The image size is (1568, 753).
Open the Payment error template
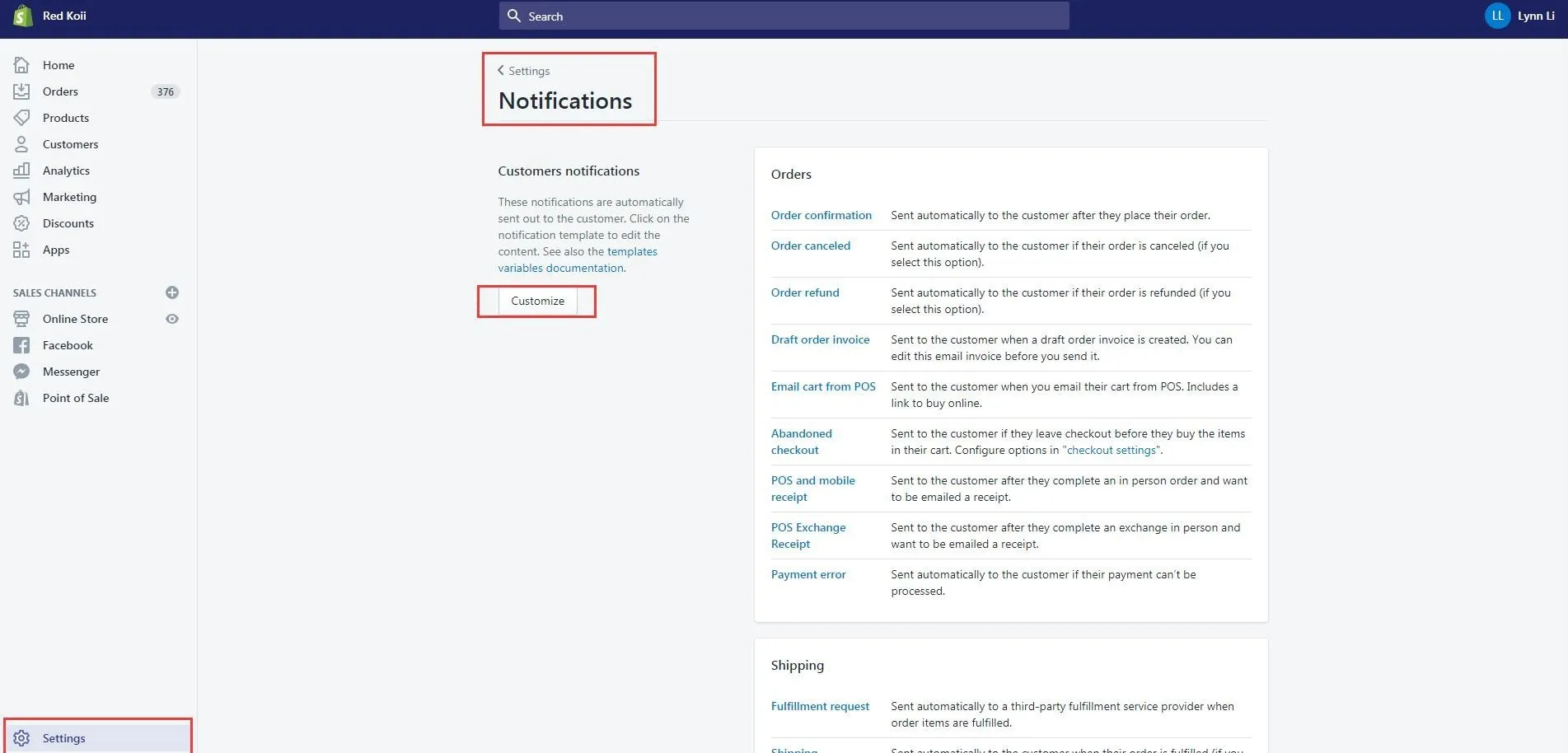click(x=807, y=574)
